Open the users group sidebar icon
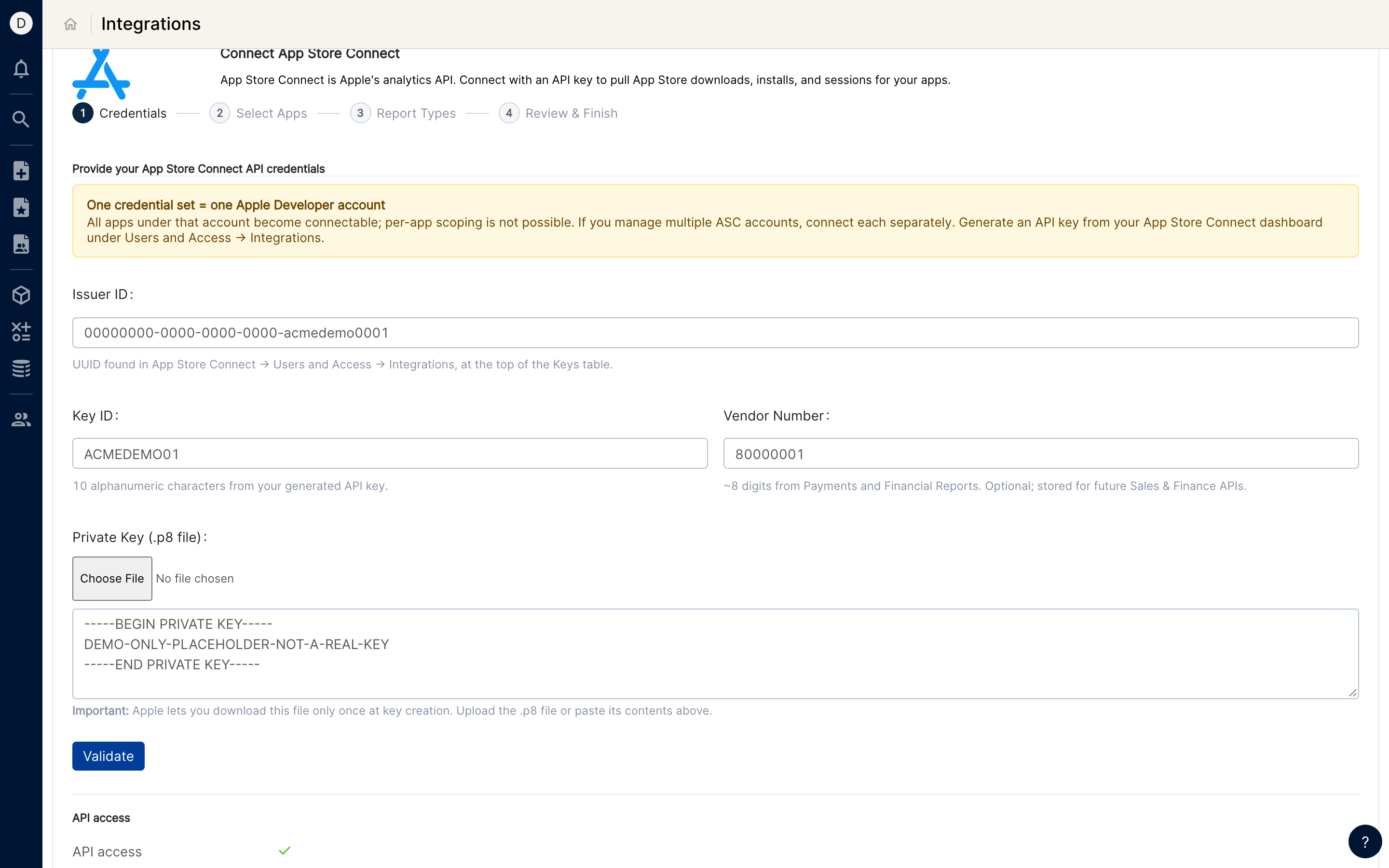Viewport: 1389px width, 868px height. (21, 420)
